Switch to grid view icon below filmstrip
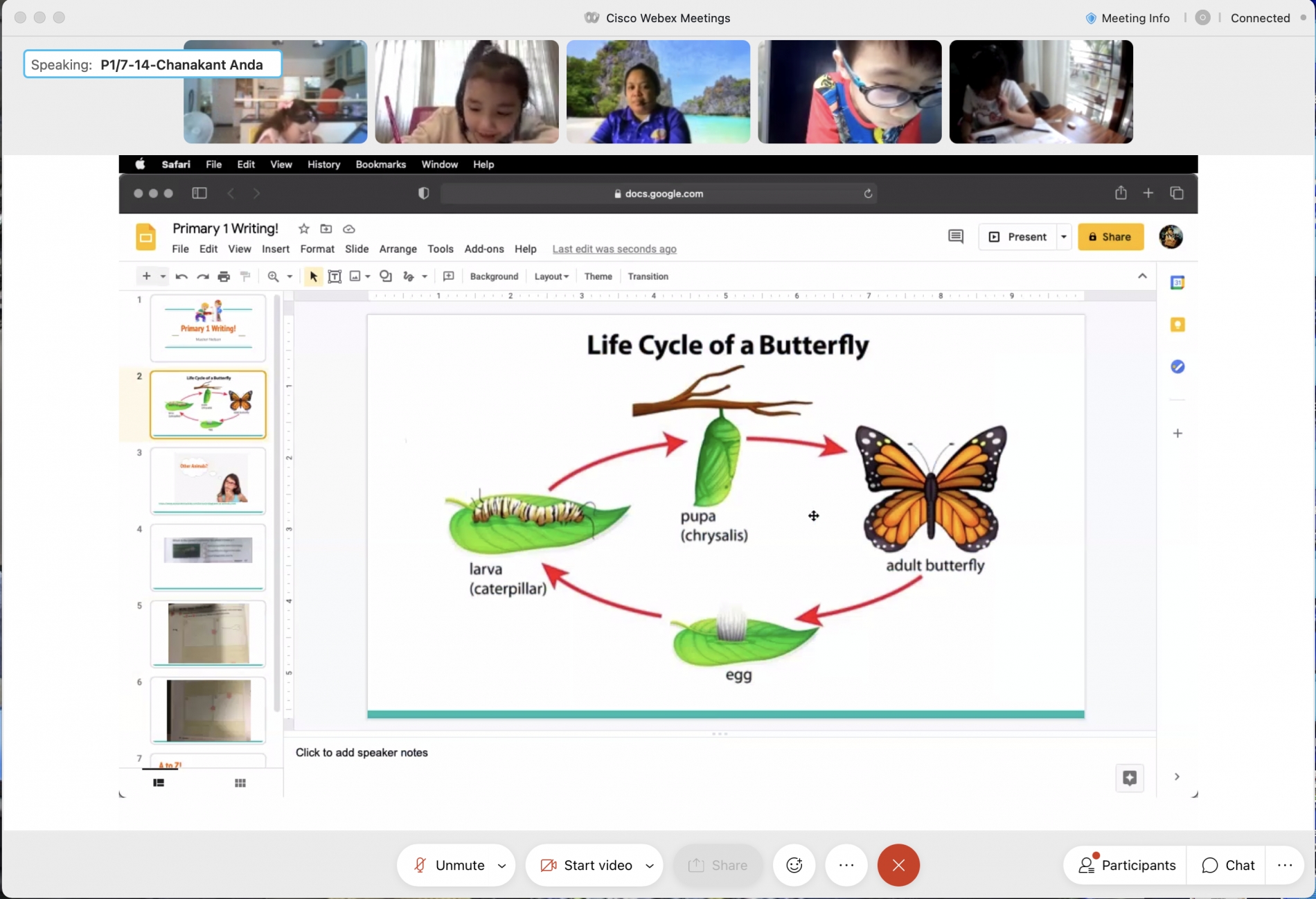The height and width of the screenshot is (899, 1316). 240,783
